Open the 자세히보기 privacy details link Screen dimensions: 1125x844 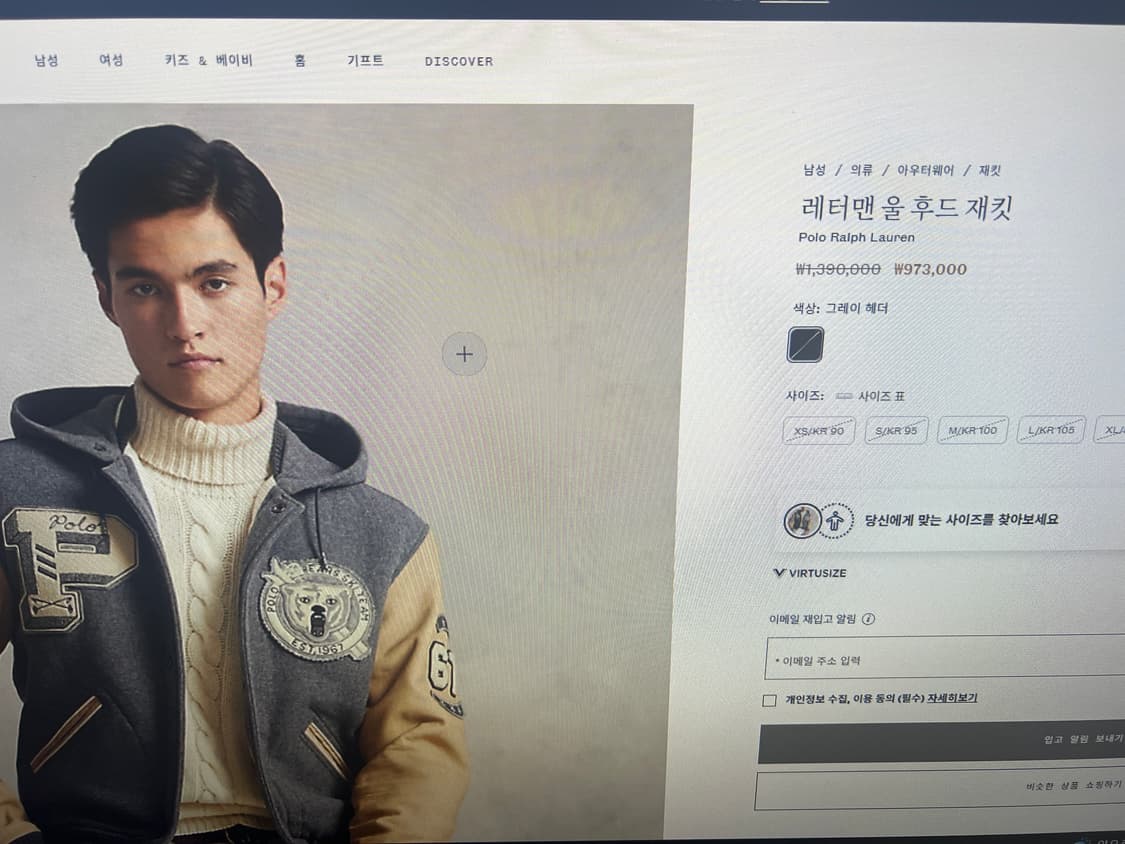[952, 698]
